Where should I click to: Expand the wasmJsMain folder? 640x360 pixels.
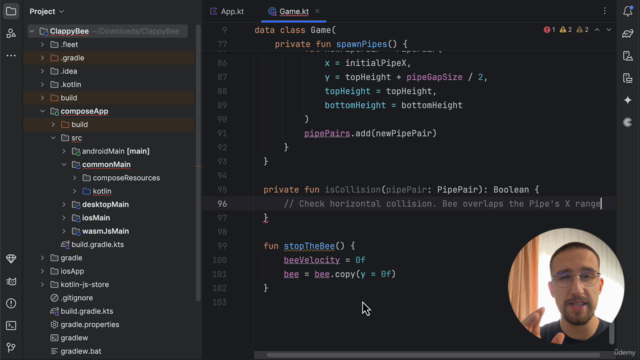click(x=64, y=231)
